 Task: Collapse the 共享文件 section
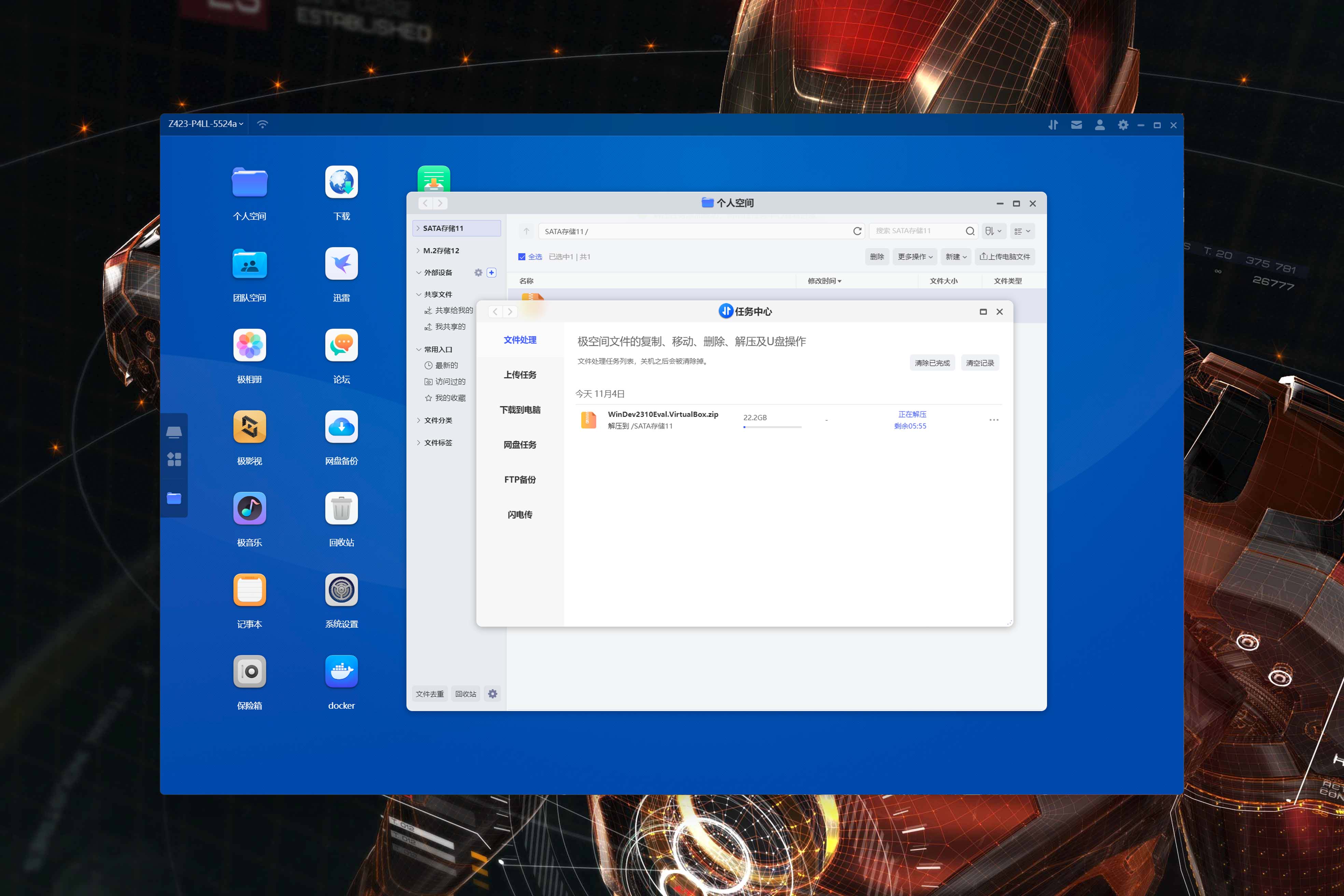pyautogui.click(x=418, y=294)
